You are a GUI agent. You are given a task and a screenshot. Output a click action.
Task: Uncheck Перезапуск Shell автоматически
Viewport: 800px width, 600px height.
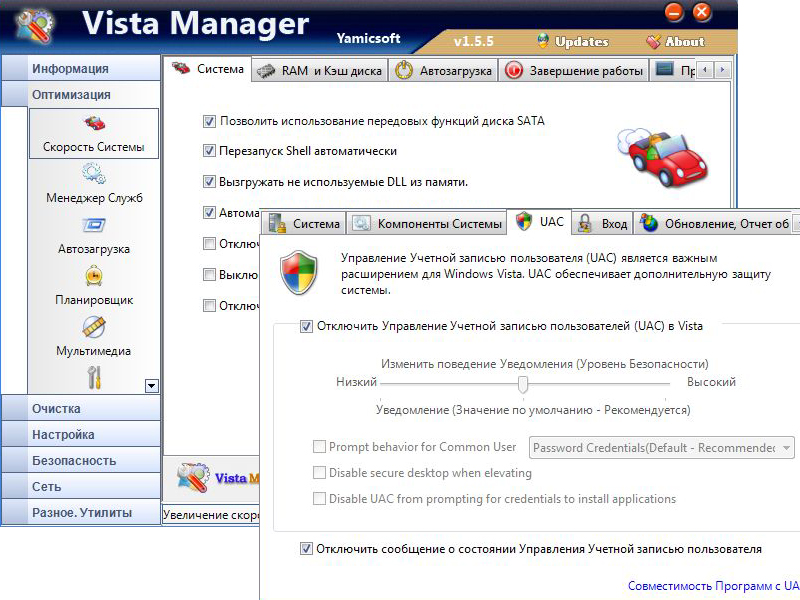click(209, 151)
